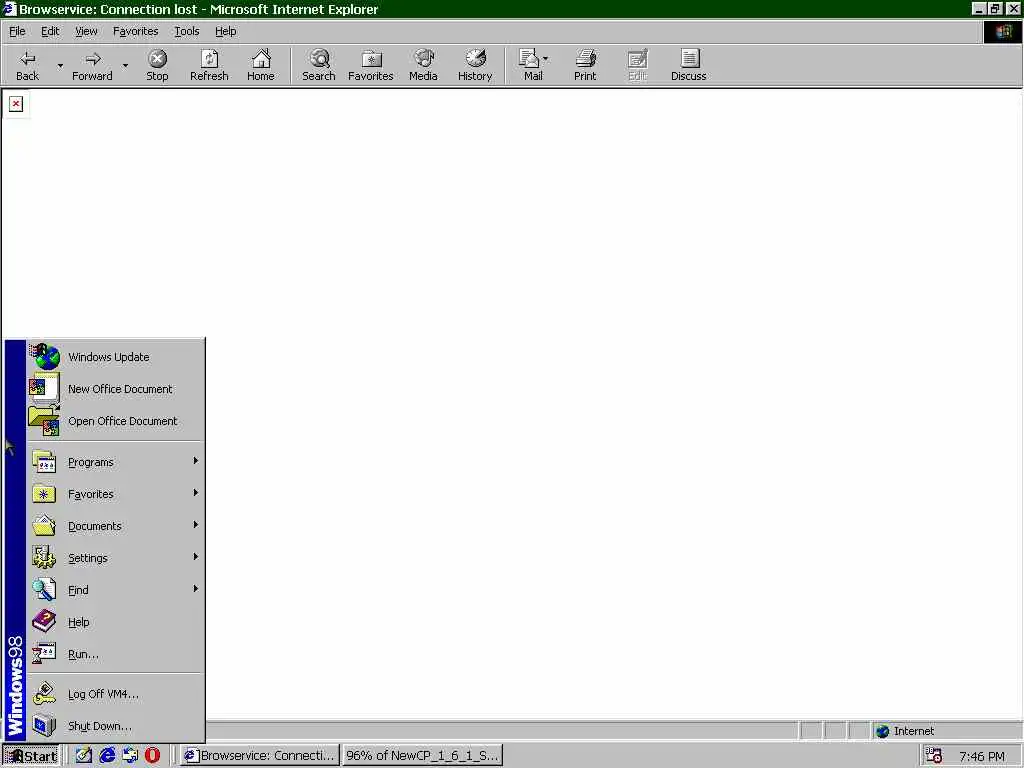The width and height of the screenshot is (1024, 768).
Task: Open the Edit menu
Action: click(50, 31)
